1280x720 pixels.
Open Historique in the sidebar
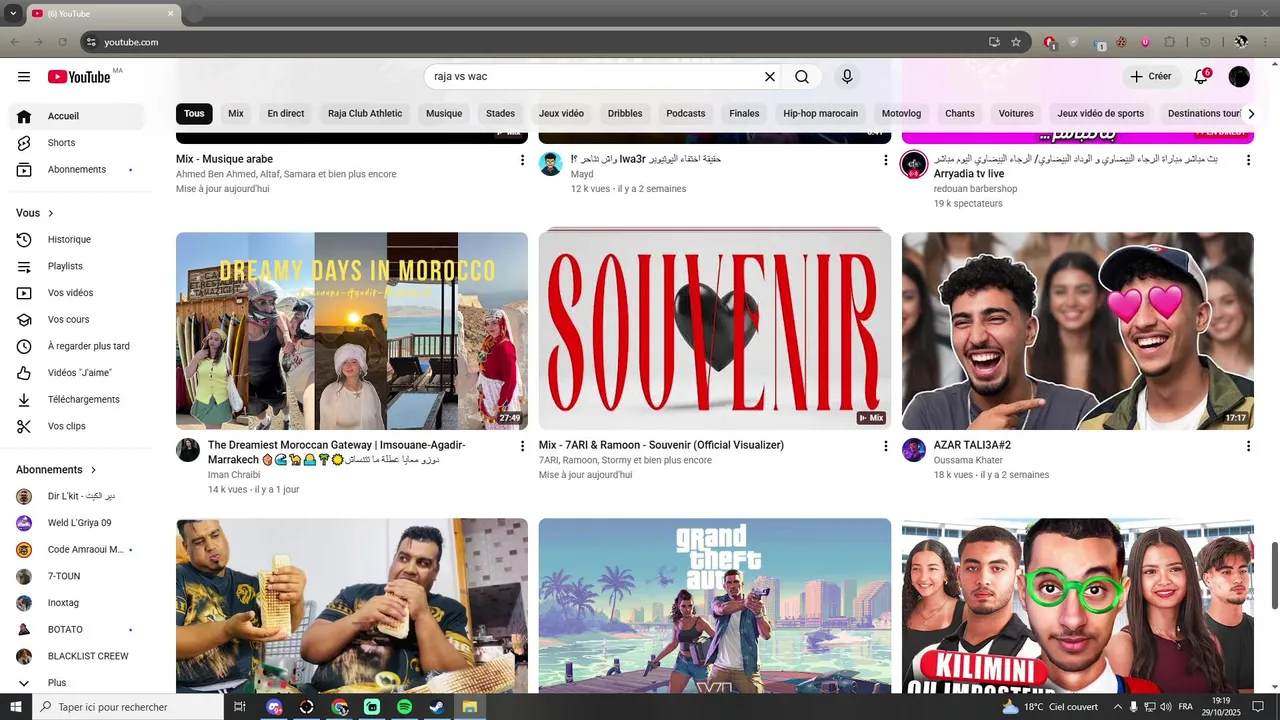click(76, 240)
